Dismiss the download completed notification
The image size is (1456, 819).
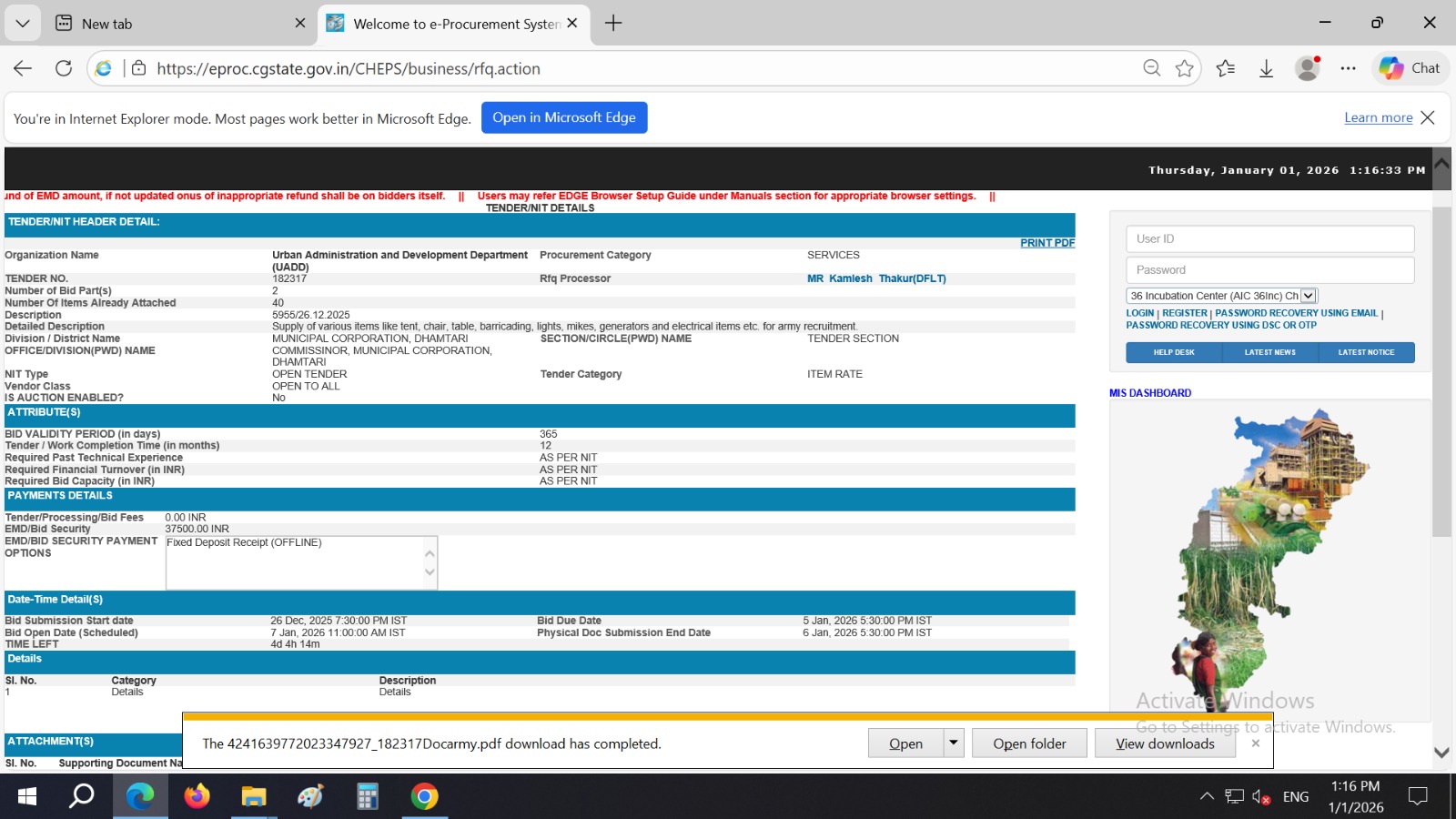pos(1256,743)
